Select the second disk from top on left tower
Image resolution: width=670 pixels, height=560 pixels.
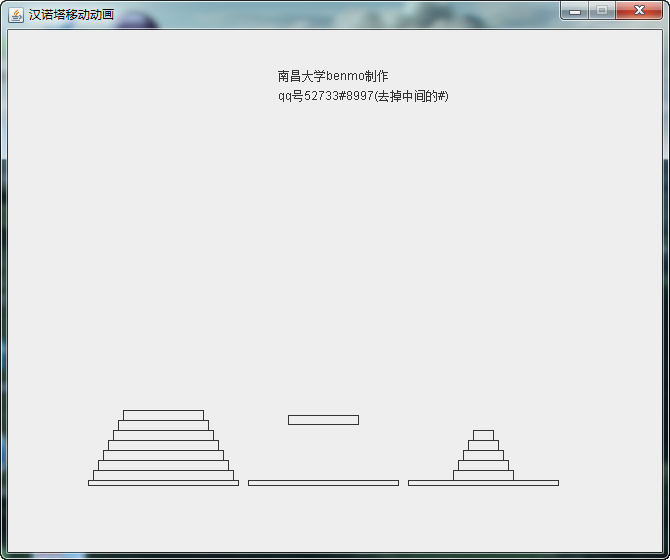point(163,425)
